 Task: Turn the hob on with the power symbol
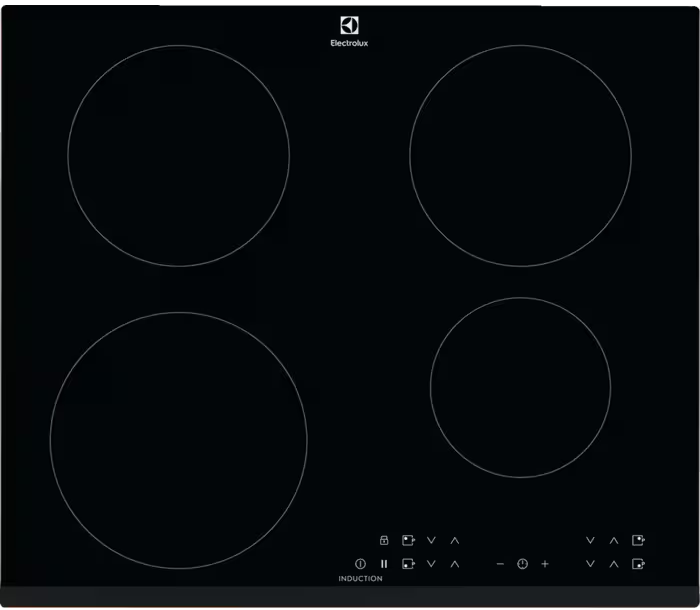click(360, 564)
